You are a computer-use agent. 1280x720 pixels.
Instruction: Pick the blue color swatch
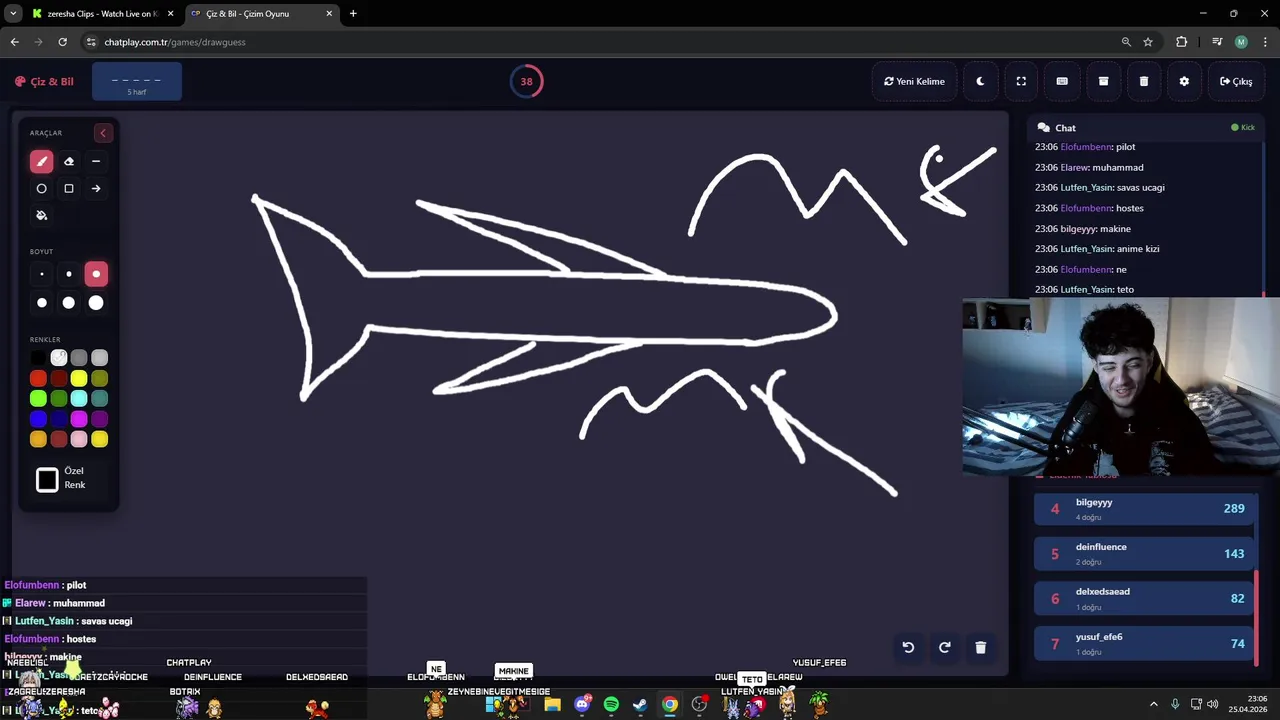38,419
